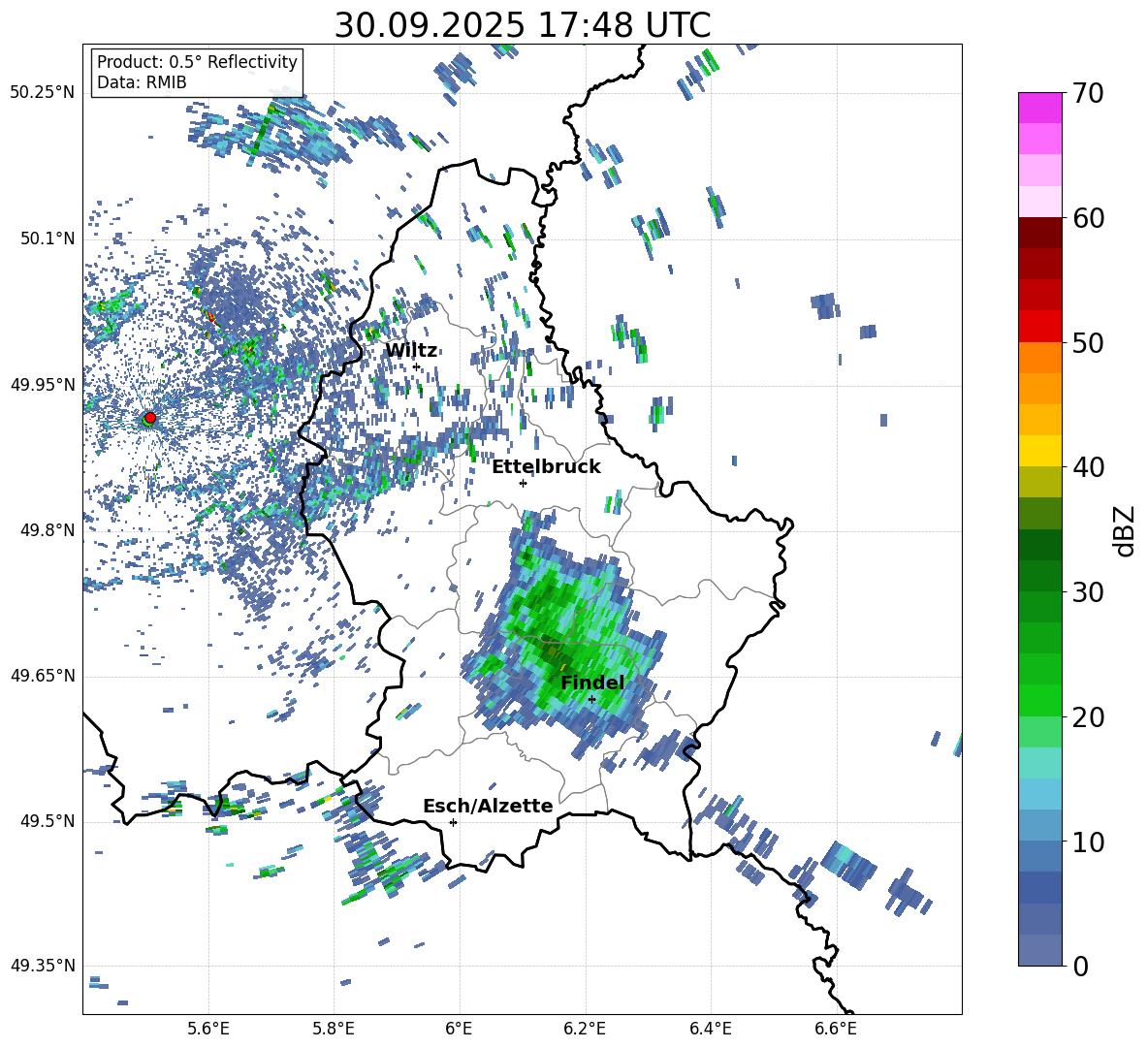Click the yellow swatch just above 40 dBZ
This screenshot has height=1048, width=1148.
point(1039,451)
